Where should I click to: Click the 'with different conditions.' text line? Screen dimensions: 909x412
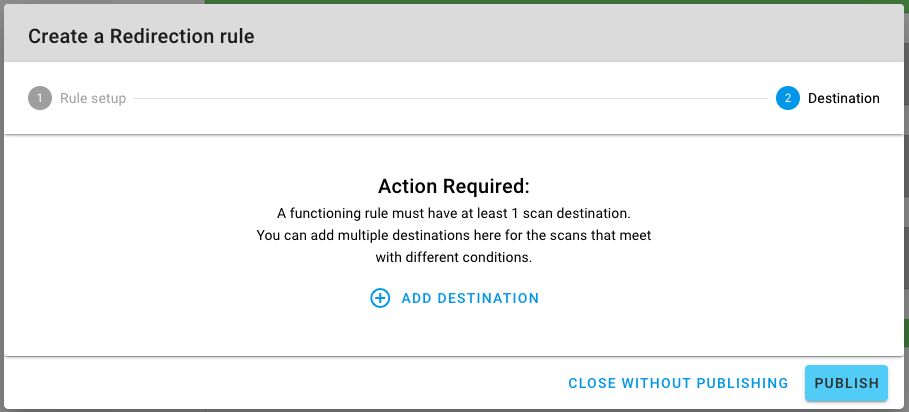point(453,256)
